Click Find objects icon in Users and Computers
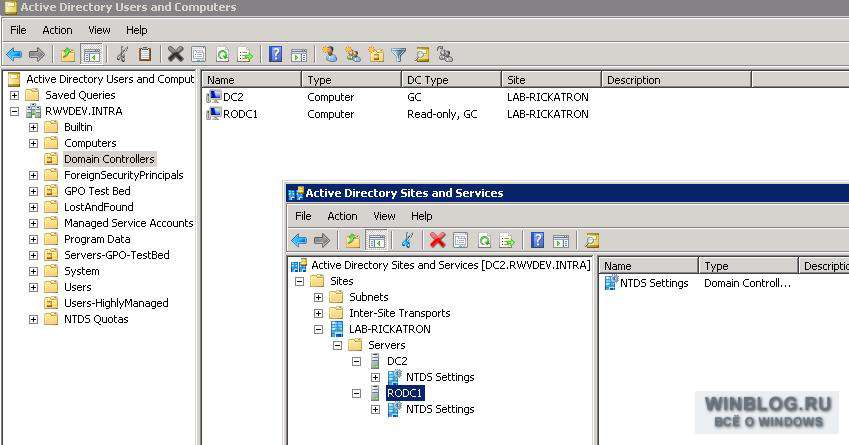The width and height of the screenshot is (849, 445). coord(422,55)
